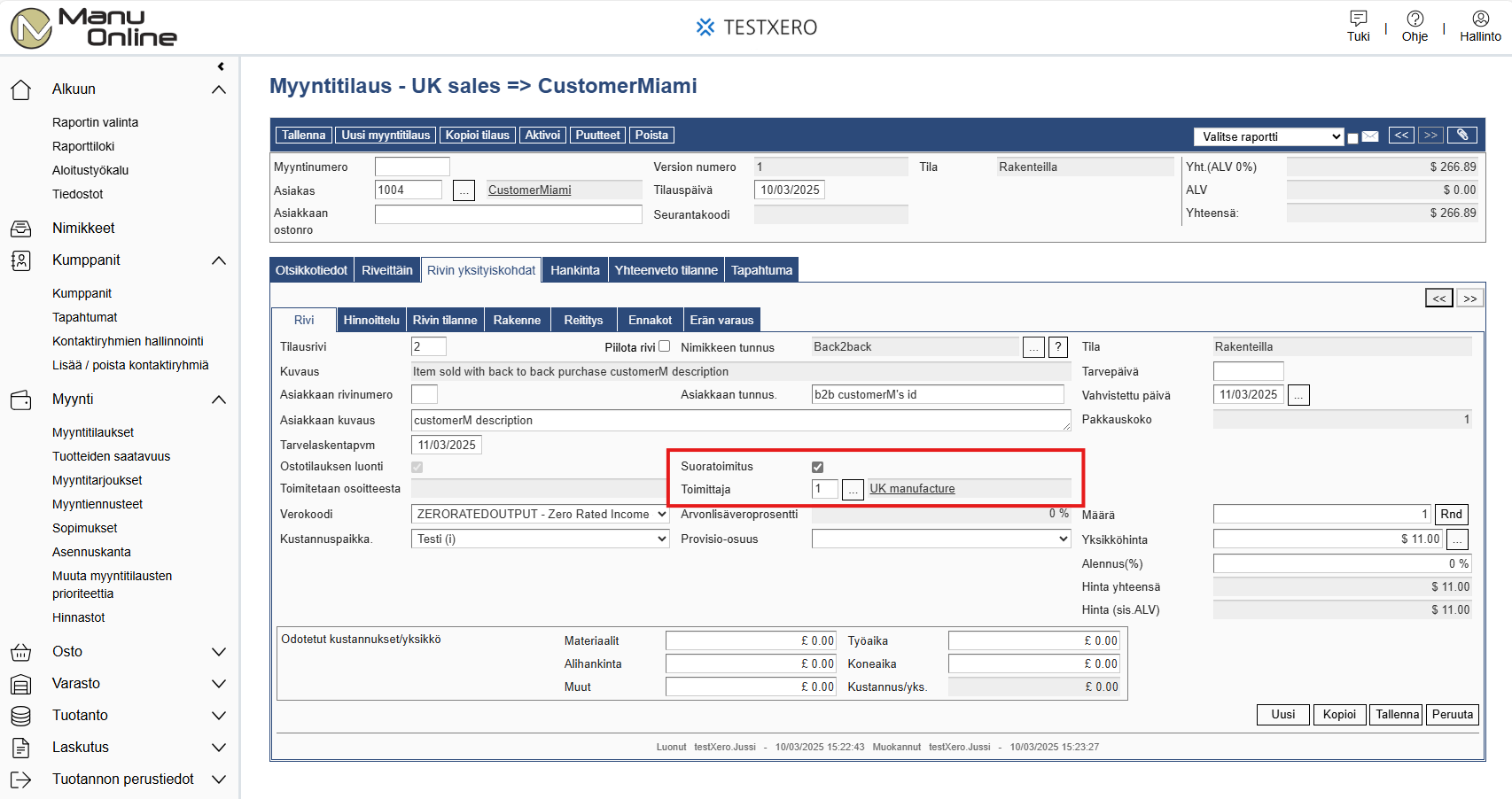Click the Puutteet toolbar button
The height and width of the screenshot is (799, 1512).
click(x=597, y=136)
